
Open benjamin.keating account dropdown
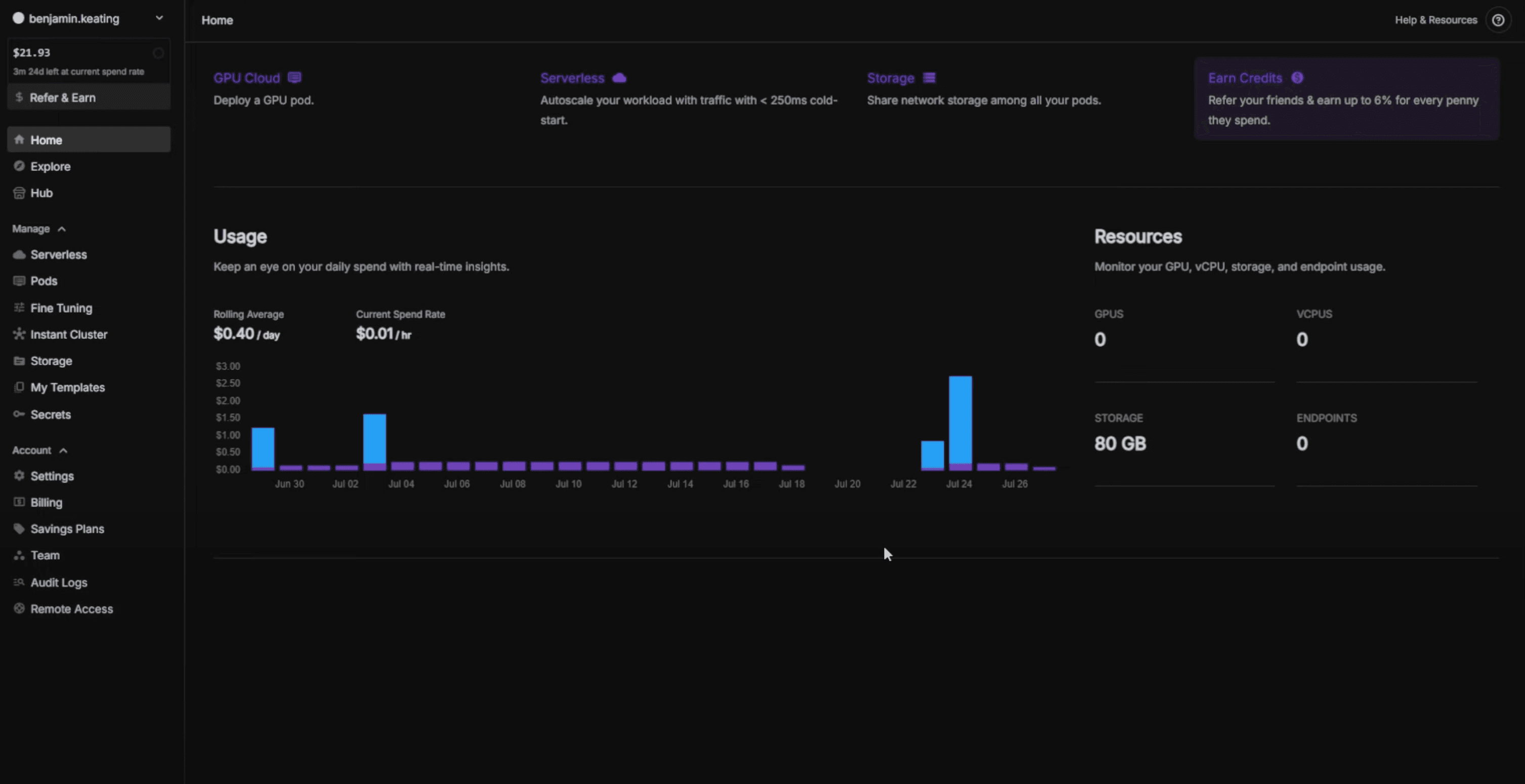(x=159, y=18)
